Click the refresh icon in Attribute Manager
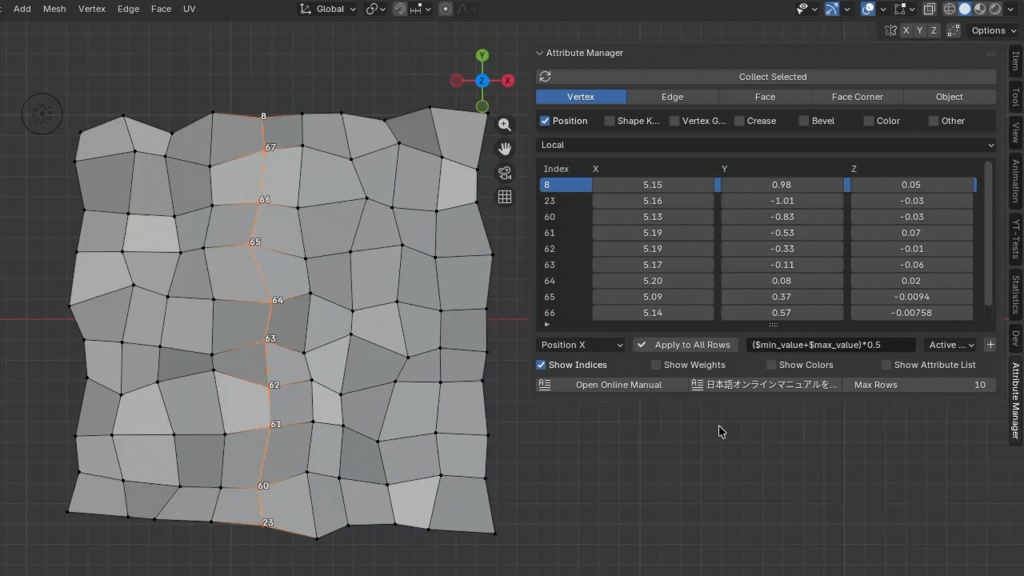 click(544, 76)
